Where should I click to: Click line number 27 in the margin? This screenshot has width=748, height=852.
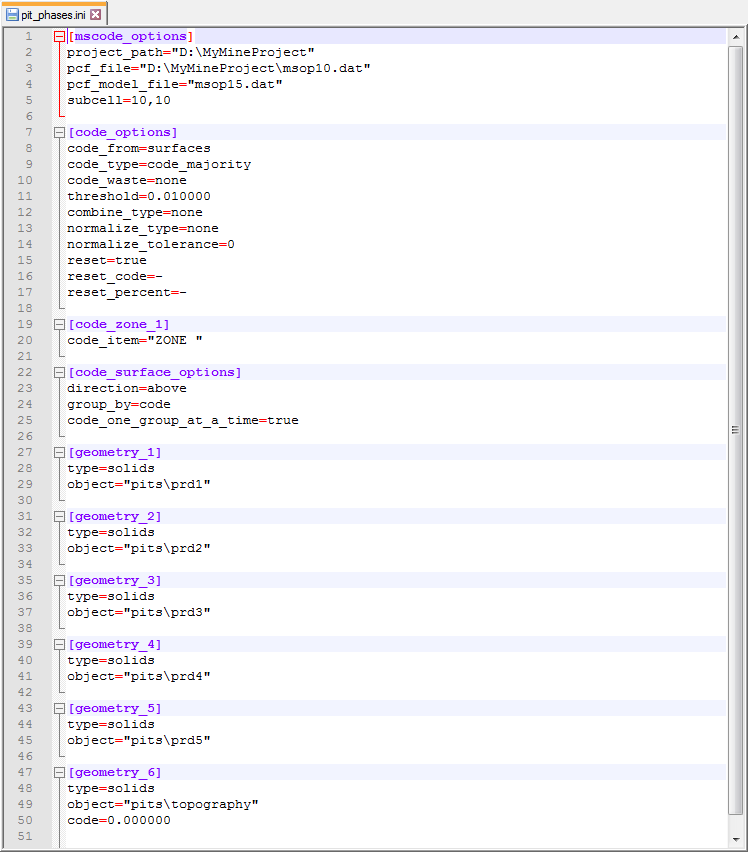tap(25, 452)
